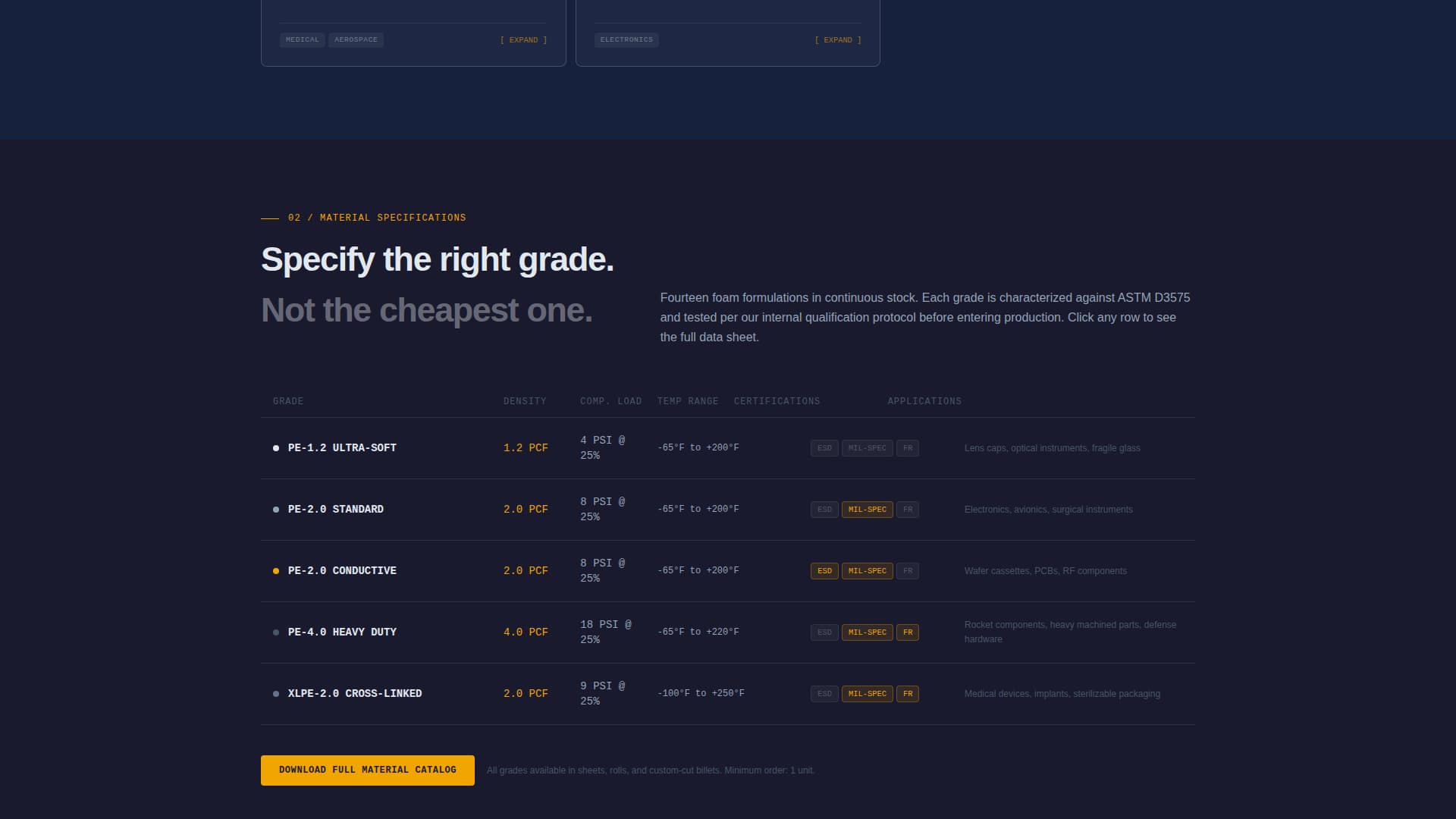Open the XLPE-2.0 CROSS-LINKED row
The image size is (1456, 819).
click(354, 693)
